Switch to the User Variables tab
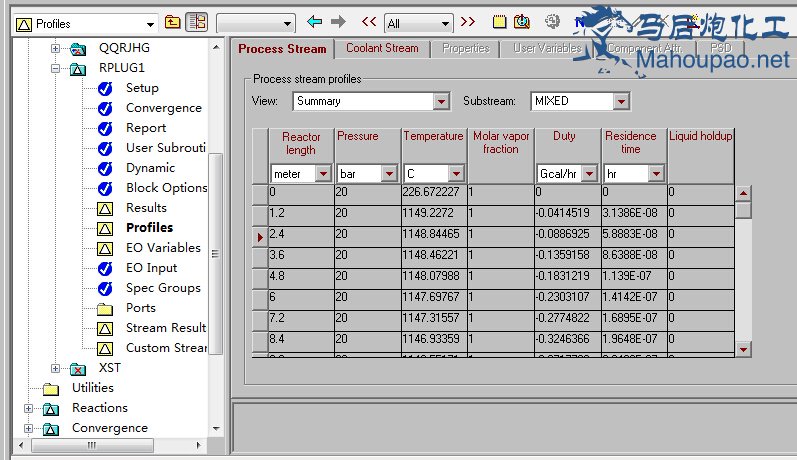 [547, 48]
